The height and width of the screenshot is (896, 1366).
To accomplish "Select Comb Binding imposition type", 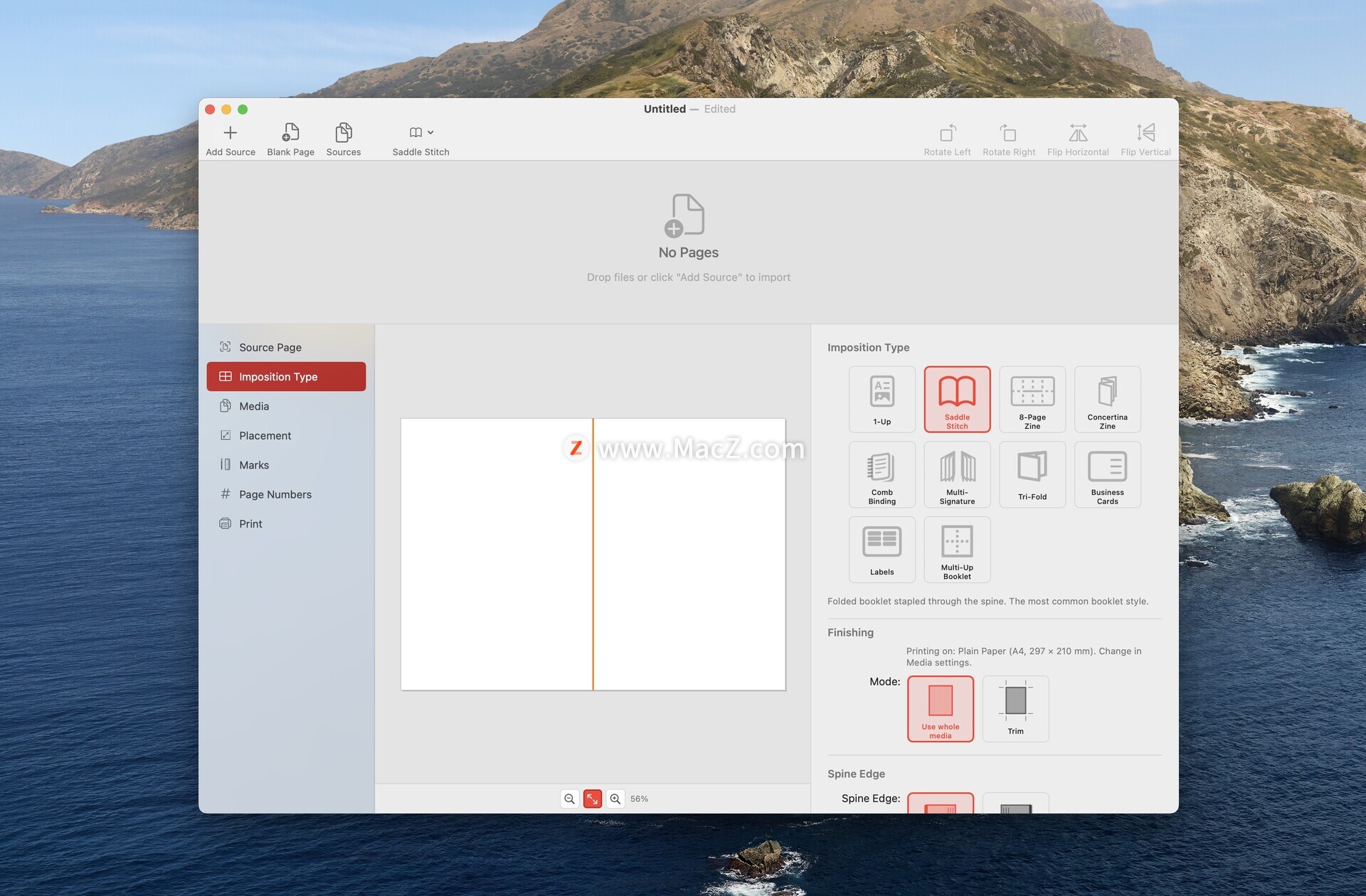I will point(881,474).
